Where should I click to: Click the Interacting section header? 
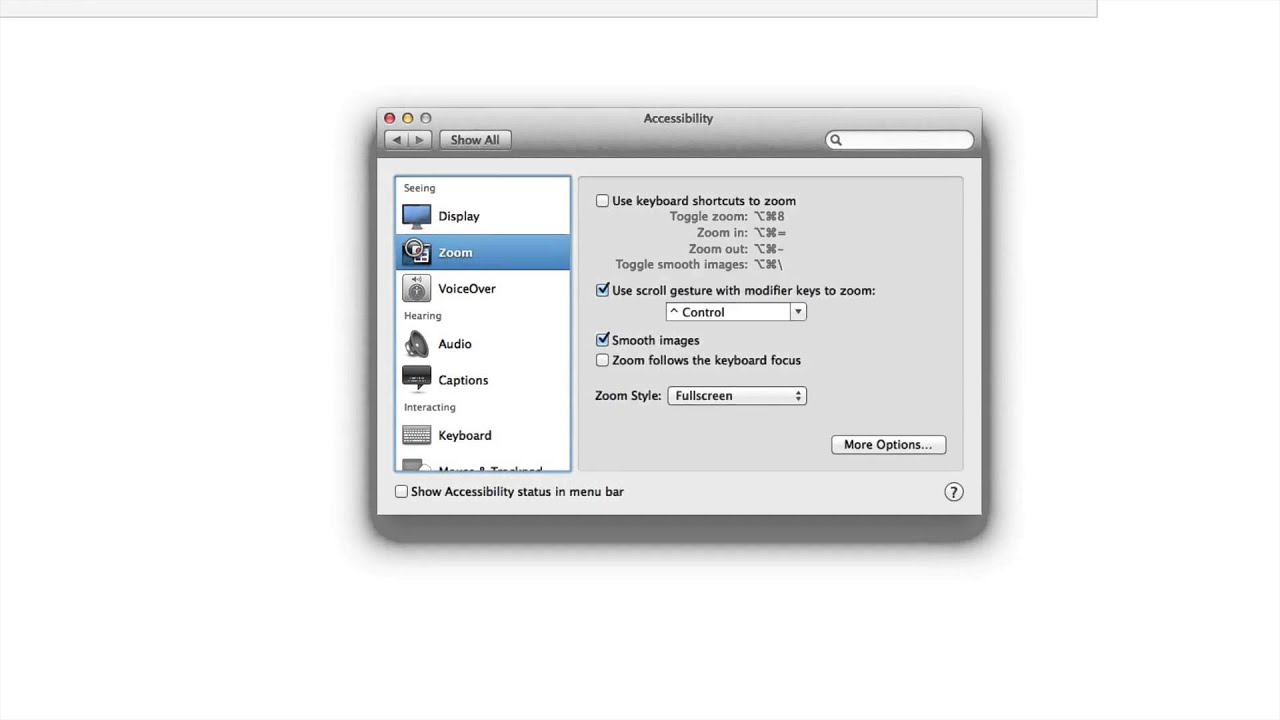(429, 408)
